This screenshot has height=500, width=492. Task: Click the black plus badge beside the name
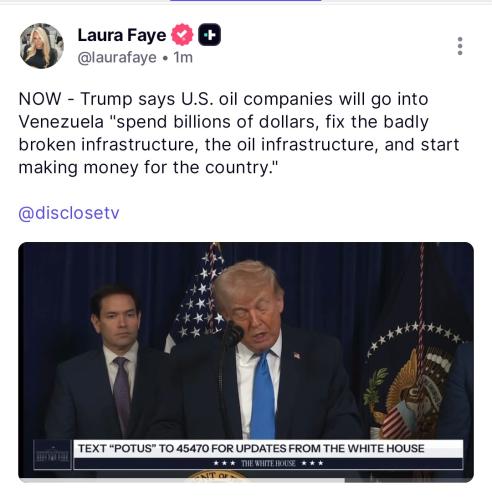pyautogui.click(x=209, y=35)
